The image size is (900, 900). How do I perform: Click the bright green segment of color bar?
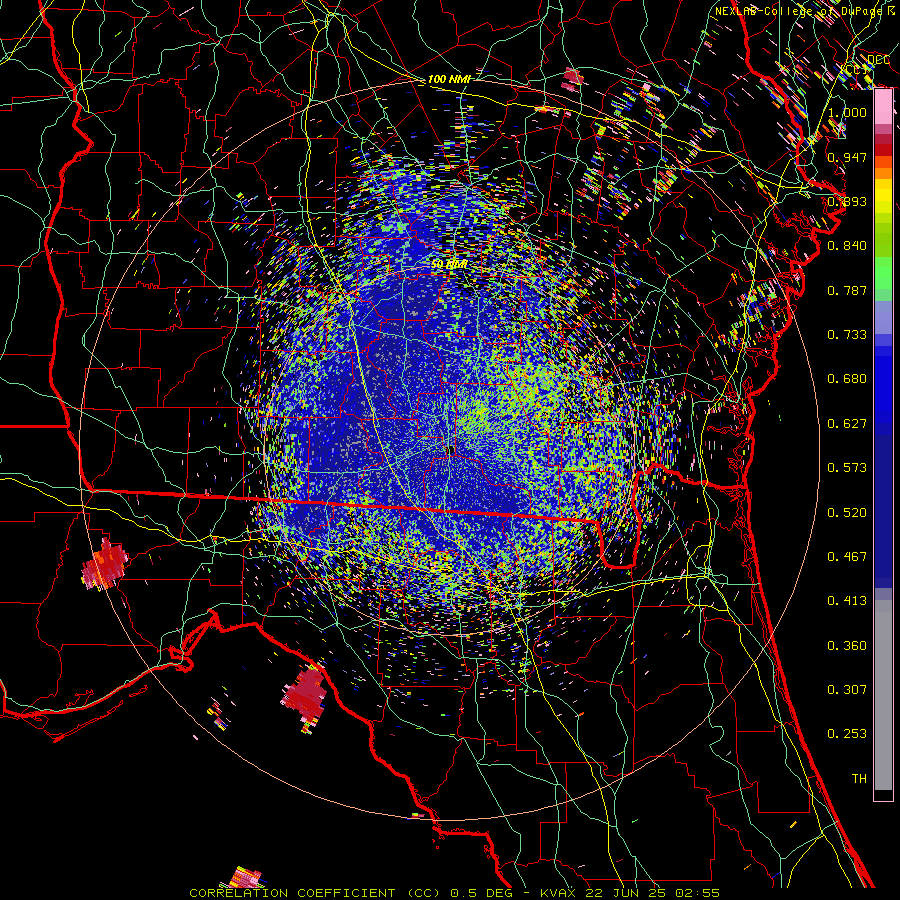(x=883, y=272)
